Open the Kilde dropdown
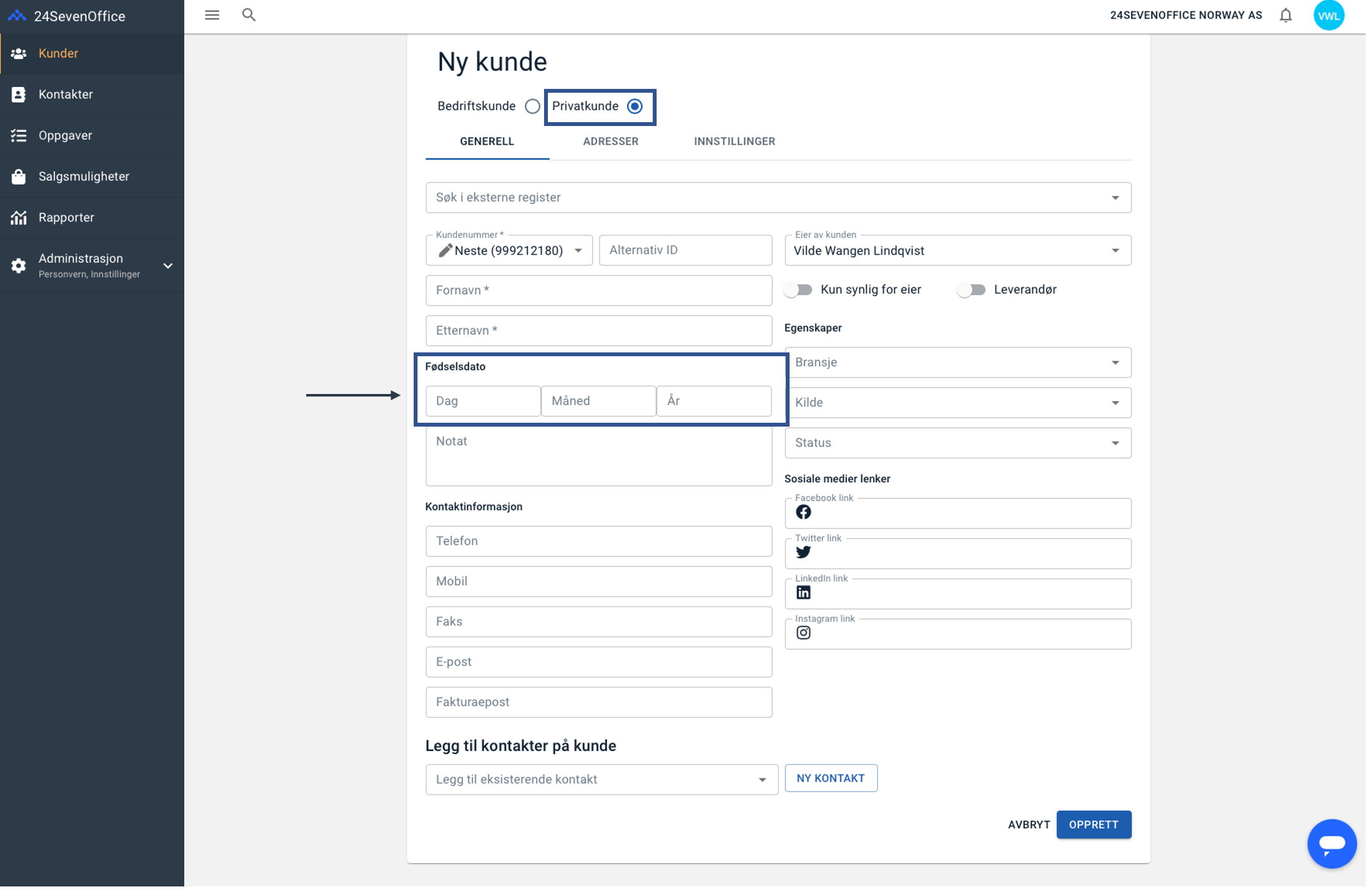1372x889 pixels. point(957,403)
